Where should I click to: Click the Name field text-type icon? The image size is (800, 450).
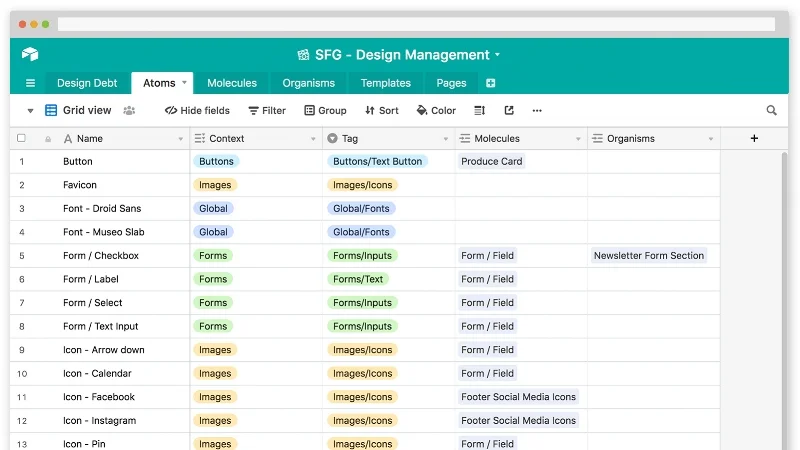click(68, 139)
